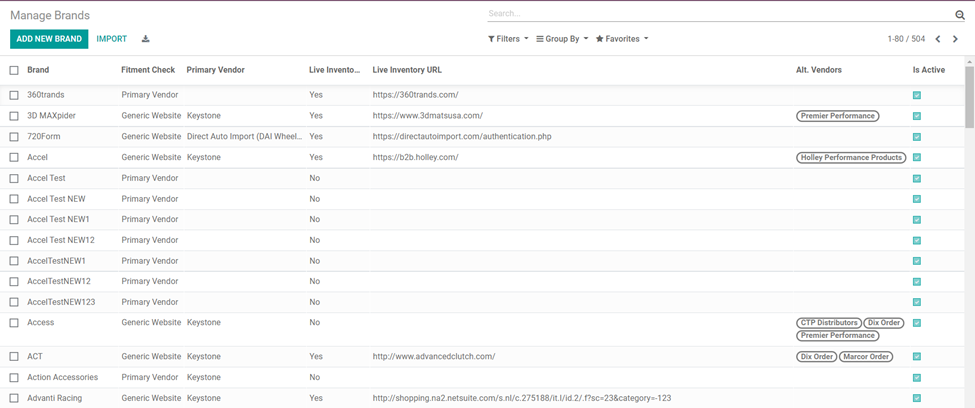975x408 pixels.
Task: Sort by Primary Vendor column header
Action: coord(215,70)
